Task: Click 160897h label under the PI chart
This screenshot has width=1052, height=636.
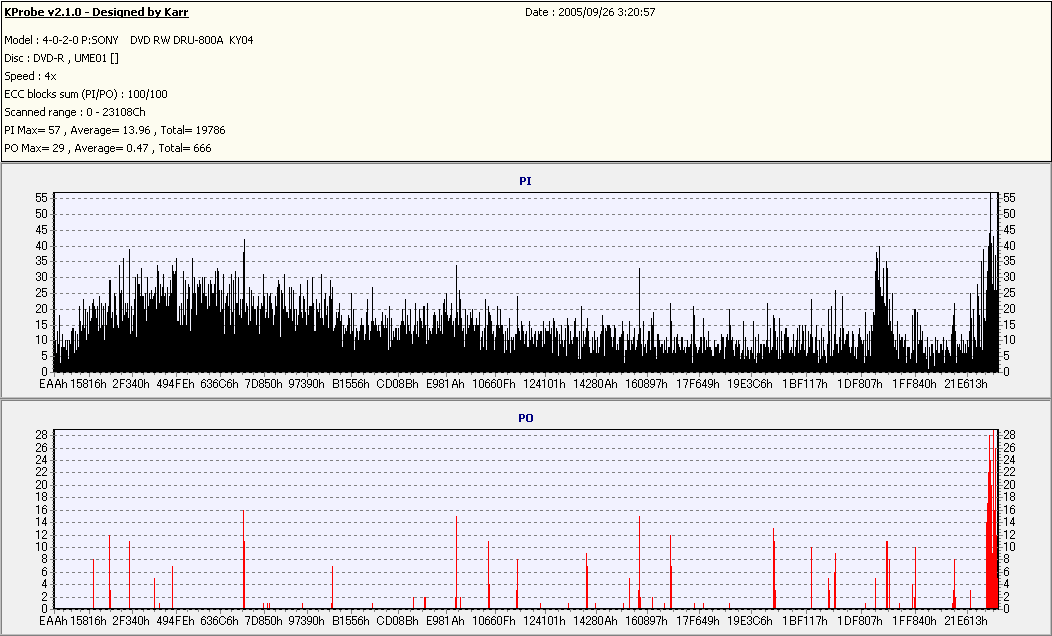Action: click(646, 384)
